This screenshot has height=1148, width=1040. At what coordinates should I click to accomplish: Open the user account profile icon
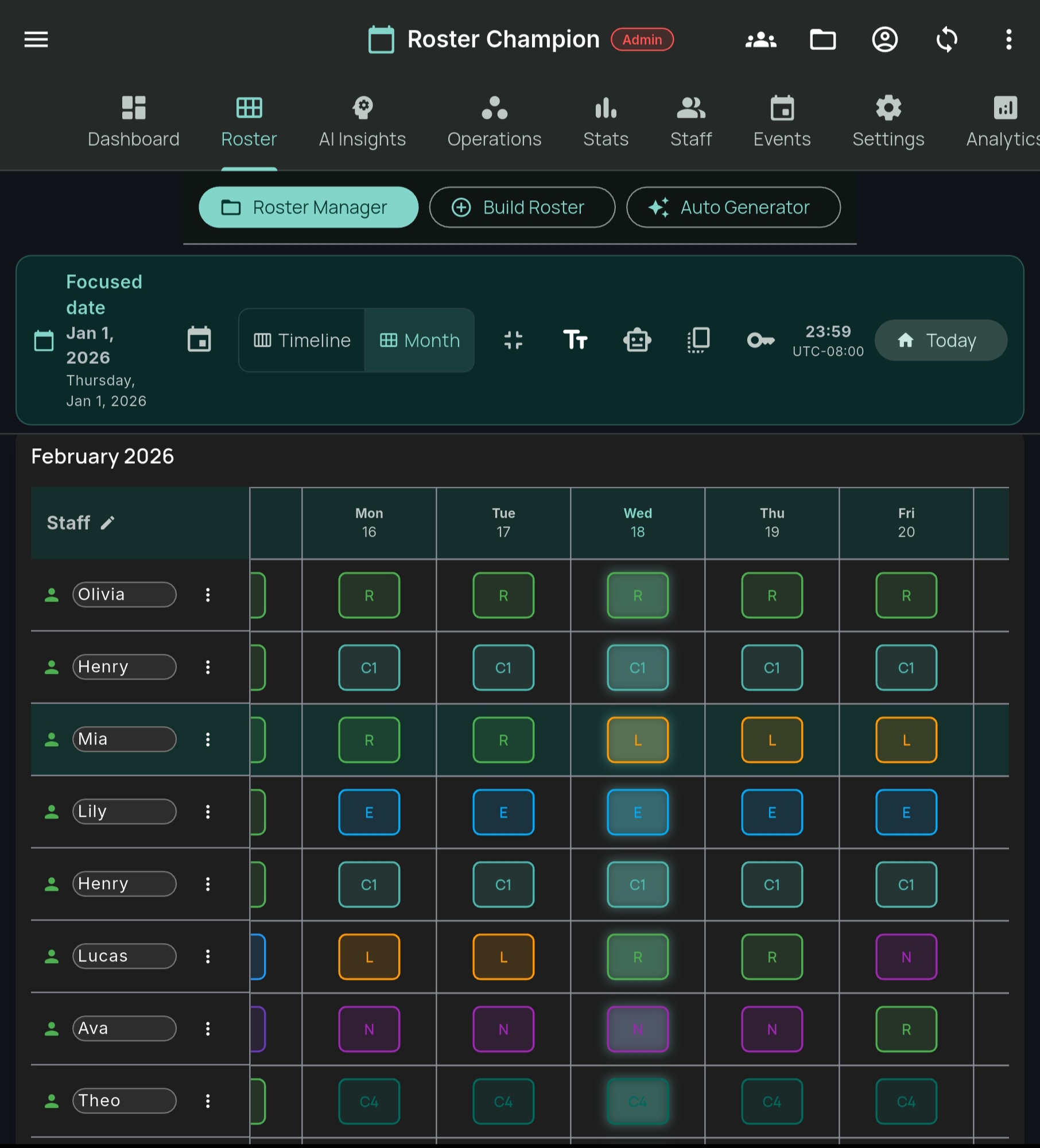pyautogui.click(x=884, y=40)
